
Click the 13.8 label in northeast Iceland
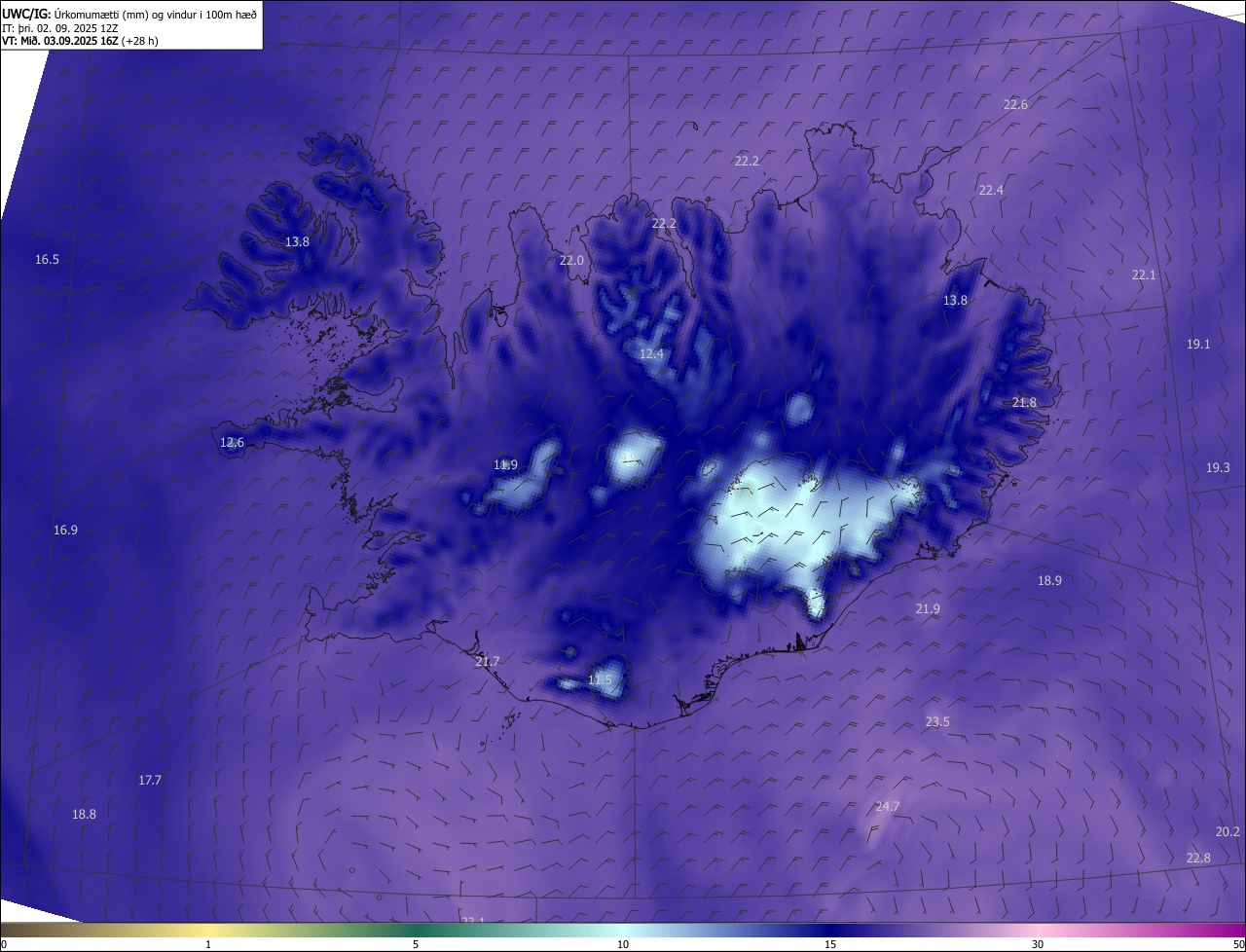coord(955,300)
